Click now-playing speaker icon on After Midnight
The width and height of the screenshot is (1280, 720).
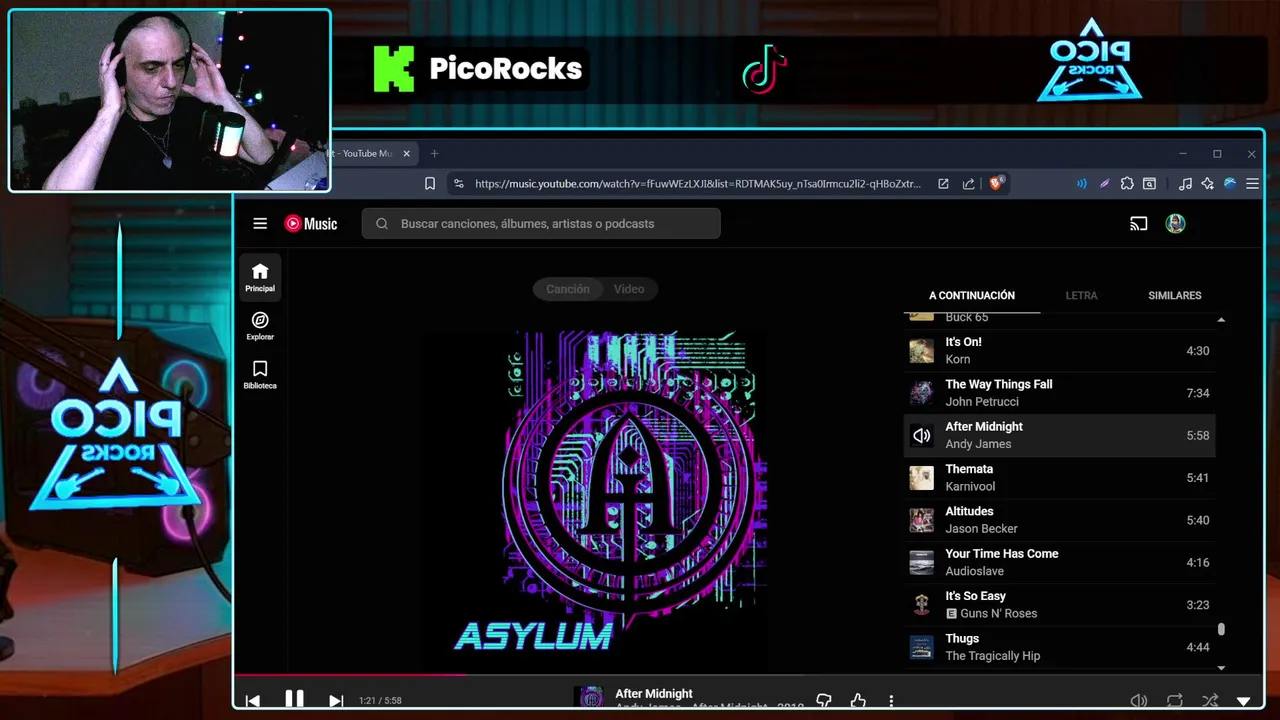coord(921,436)
